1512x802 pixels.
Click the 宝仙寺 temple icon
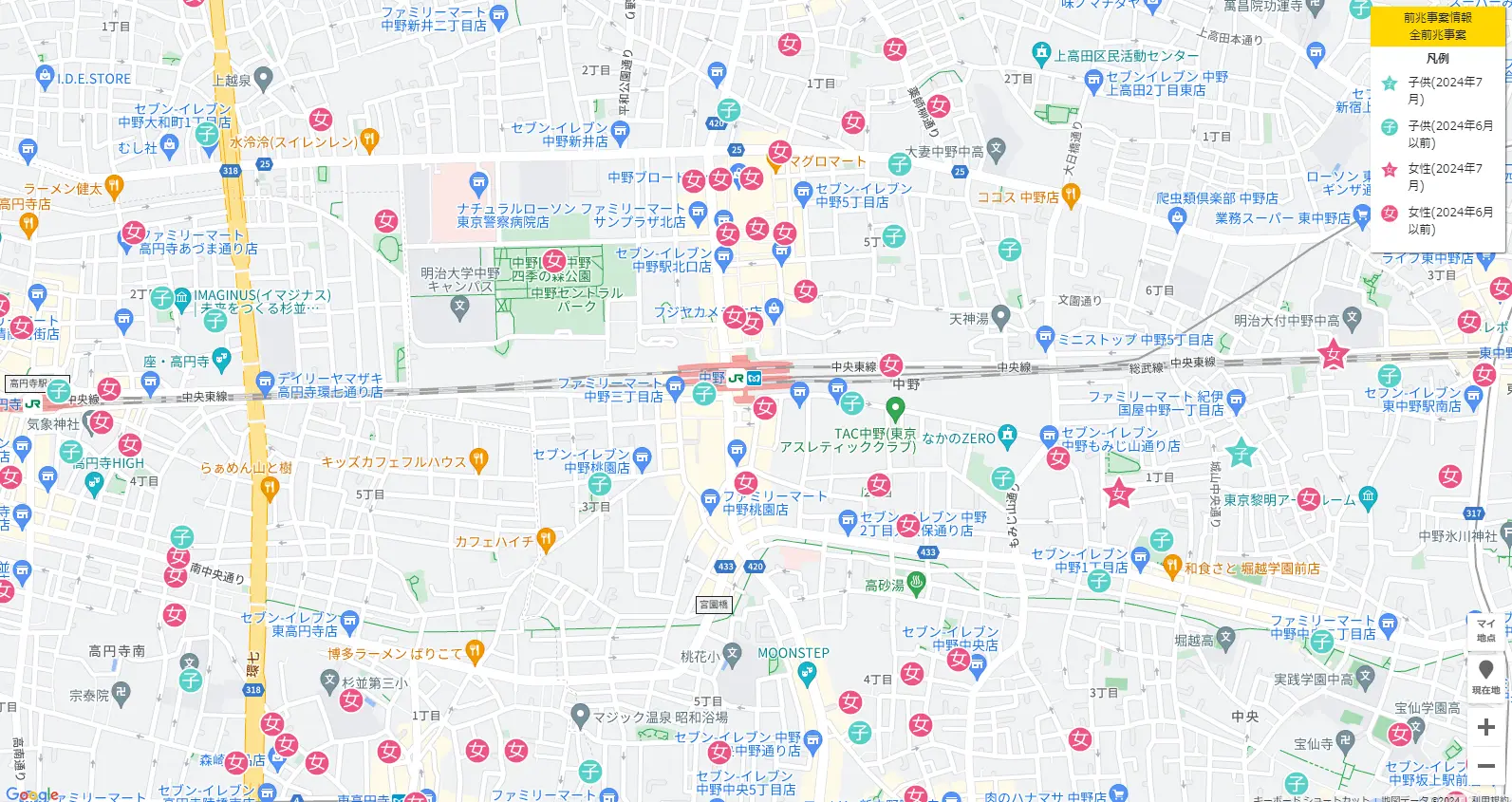pyautogui.click(x=1345, y=741)
